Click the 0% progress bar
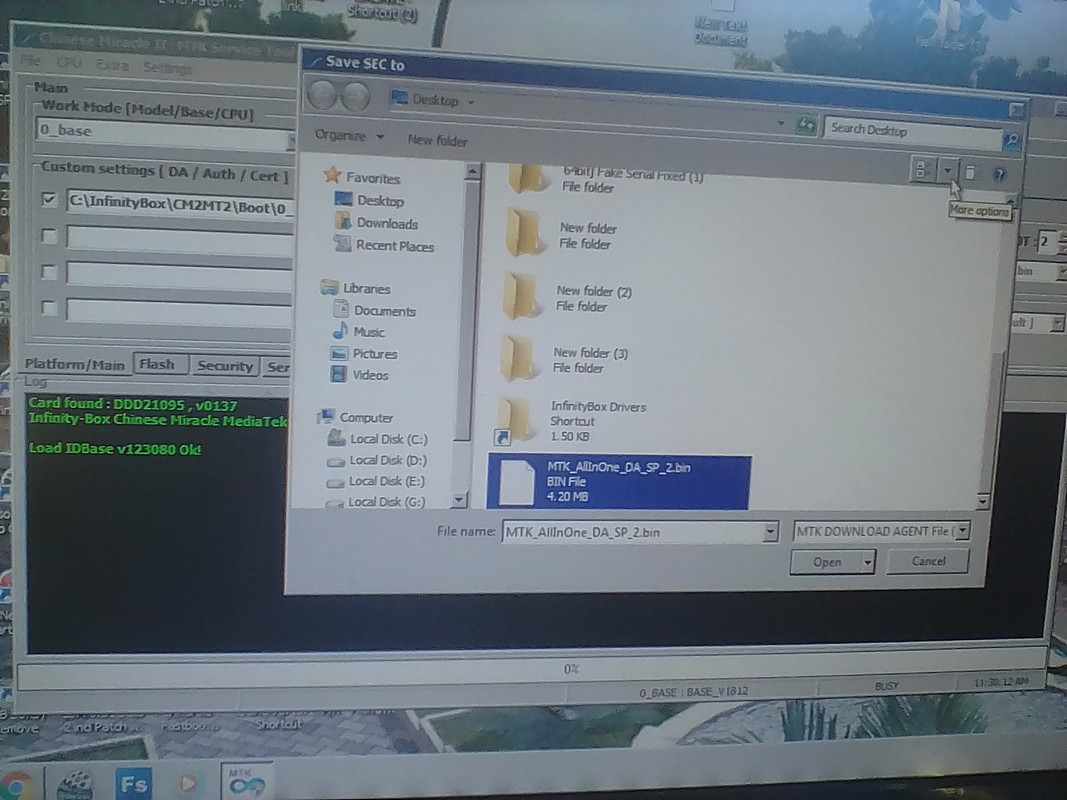1067x800 pixels. pos(531,669)
